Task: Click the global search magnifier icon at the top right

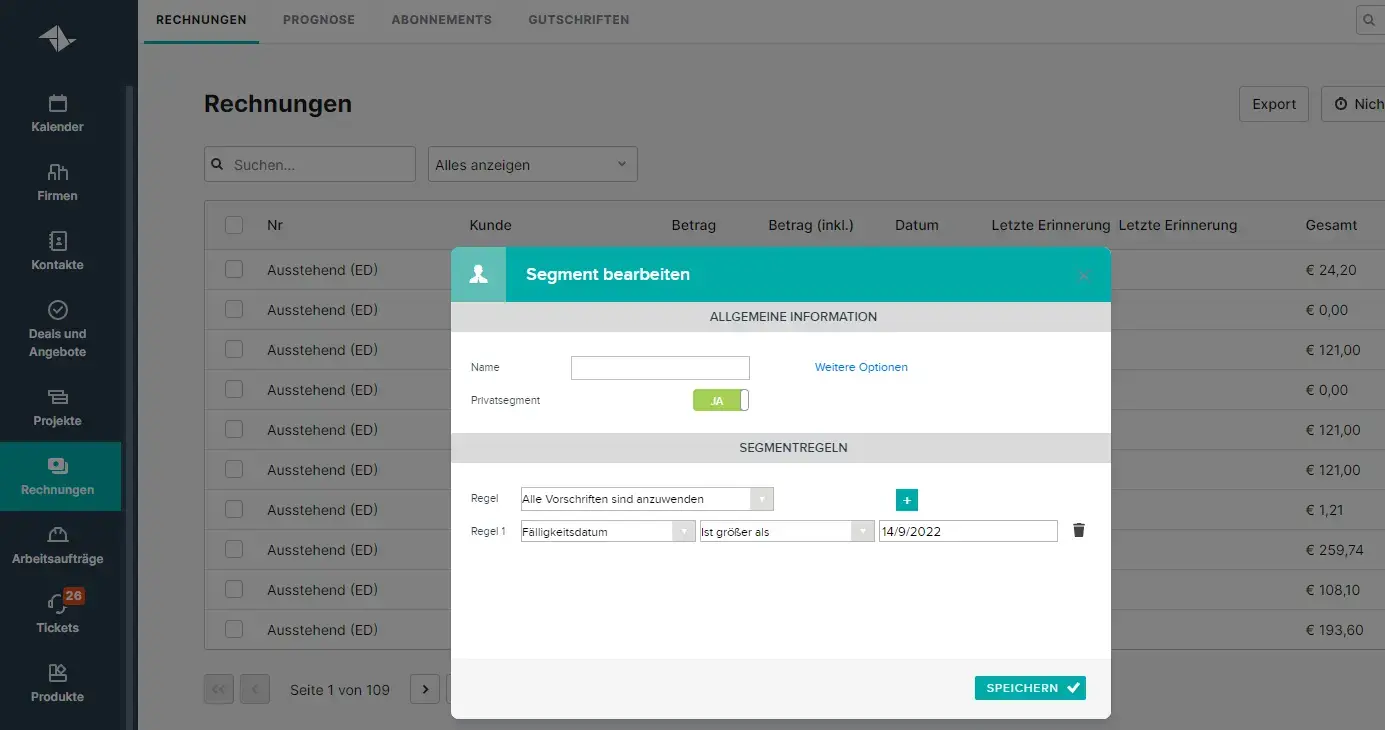Action: tap(1369, 20)
